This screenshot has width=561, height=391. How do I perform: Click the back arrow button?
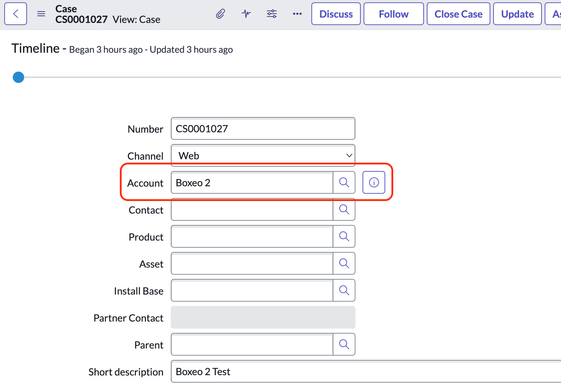click(15, 14)
